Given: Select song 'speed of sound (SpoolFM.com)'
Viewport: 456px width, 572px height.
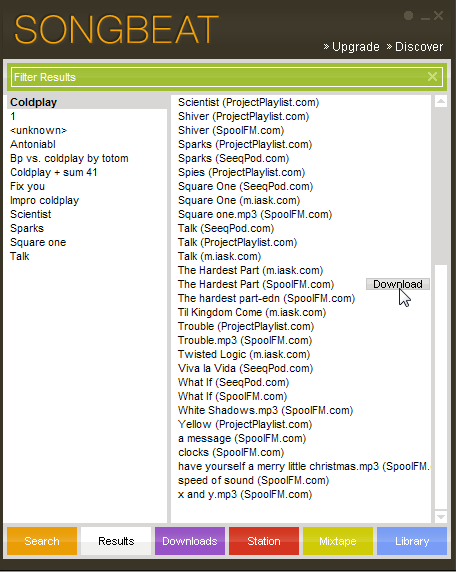Looking at the screenshot, I should coord(254,480).
